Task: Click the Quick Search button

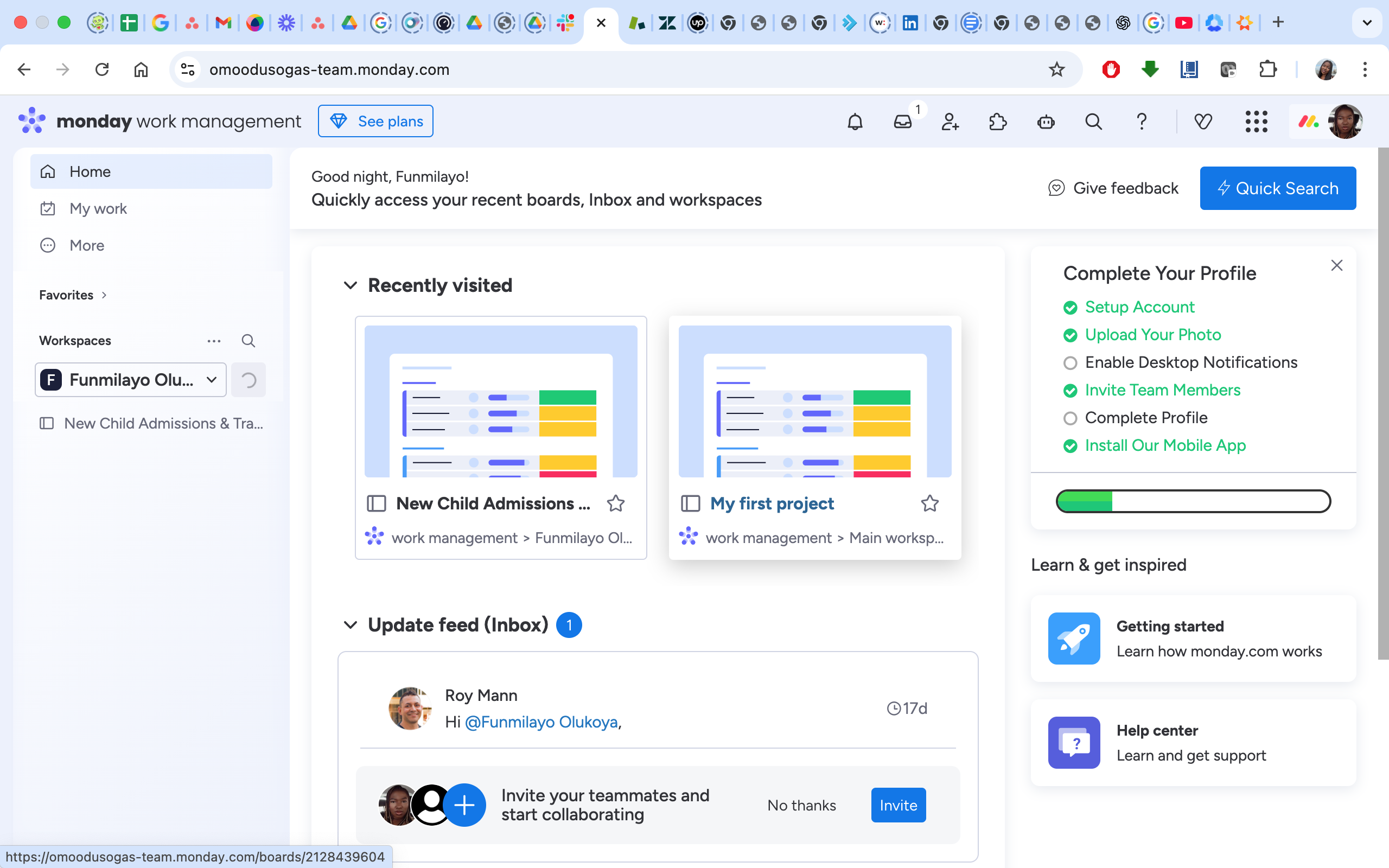Action: pyautogui.click(x=1278, y=188)
